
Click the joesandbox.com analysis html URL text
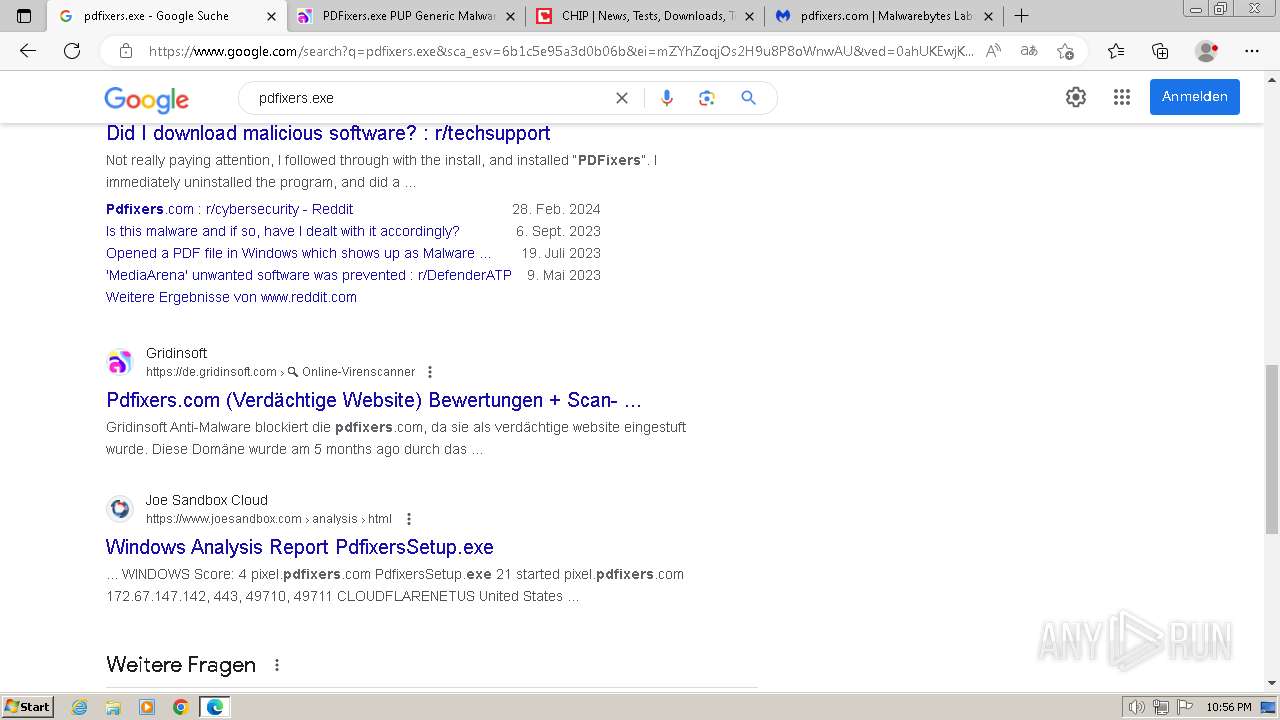pos(269,519)
